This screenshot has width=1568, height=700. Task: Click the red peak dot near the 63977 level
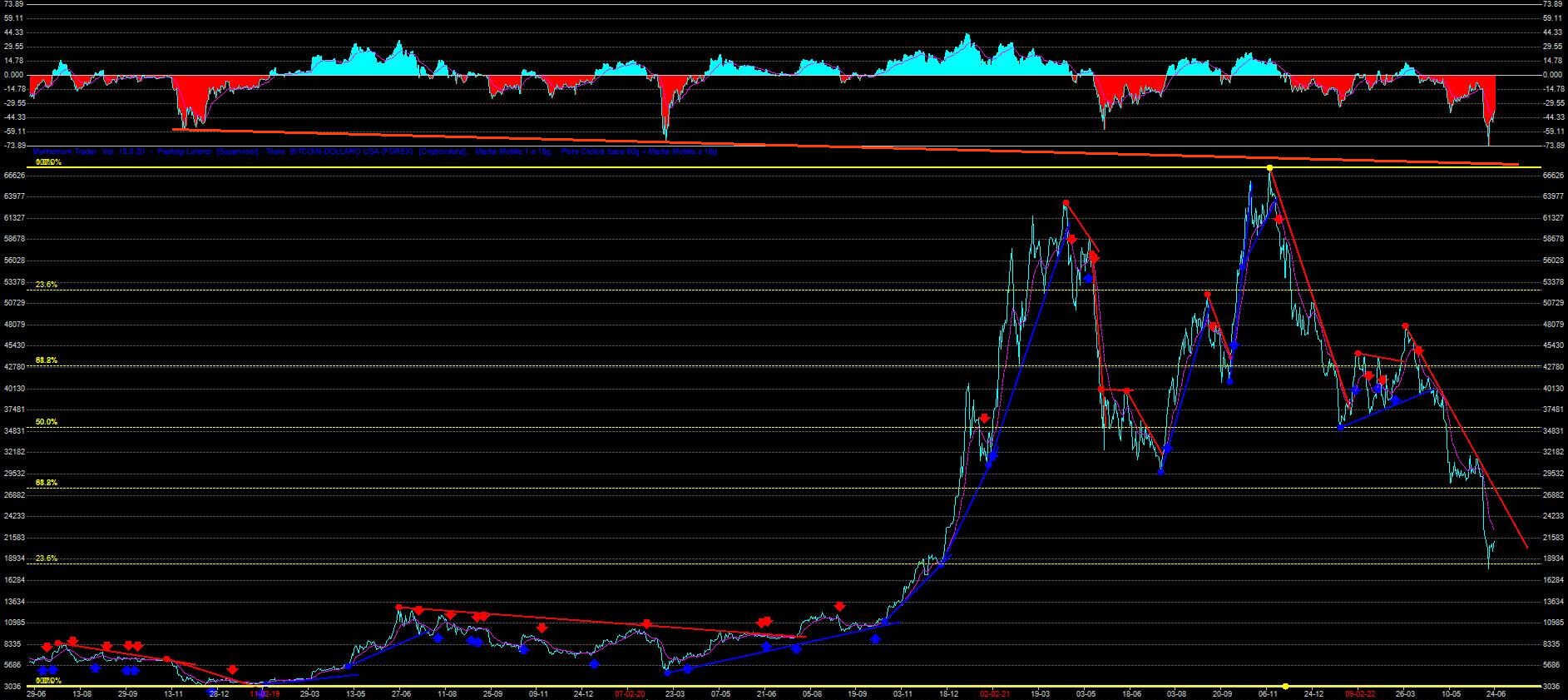[x=1066, y=203]
